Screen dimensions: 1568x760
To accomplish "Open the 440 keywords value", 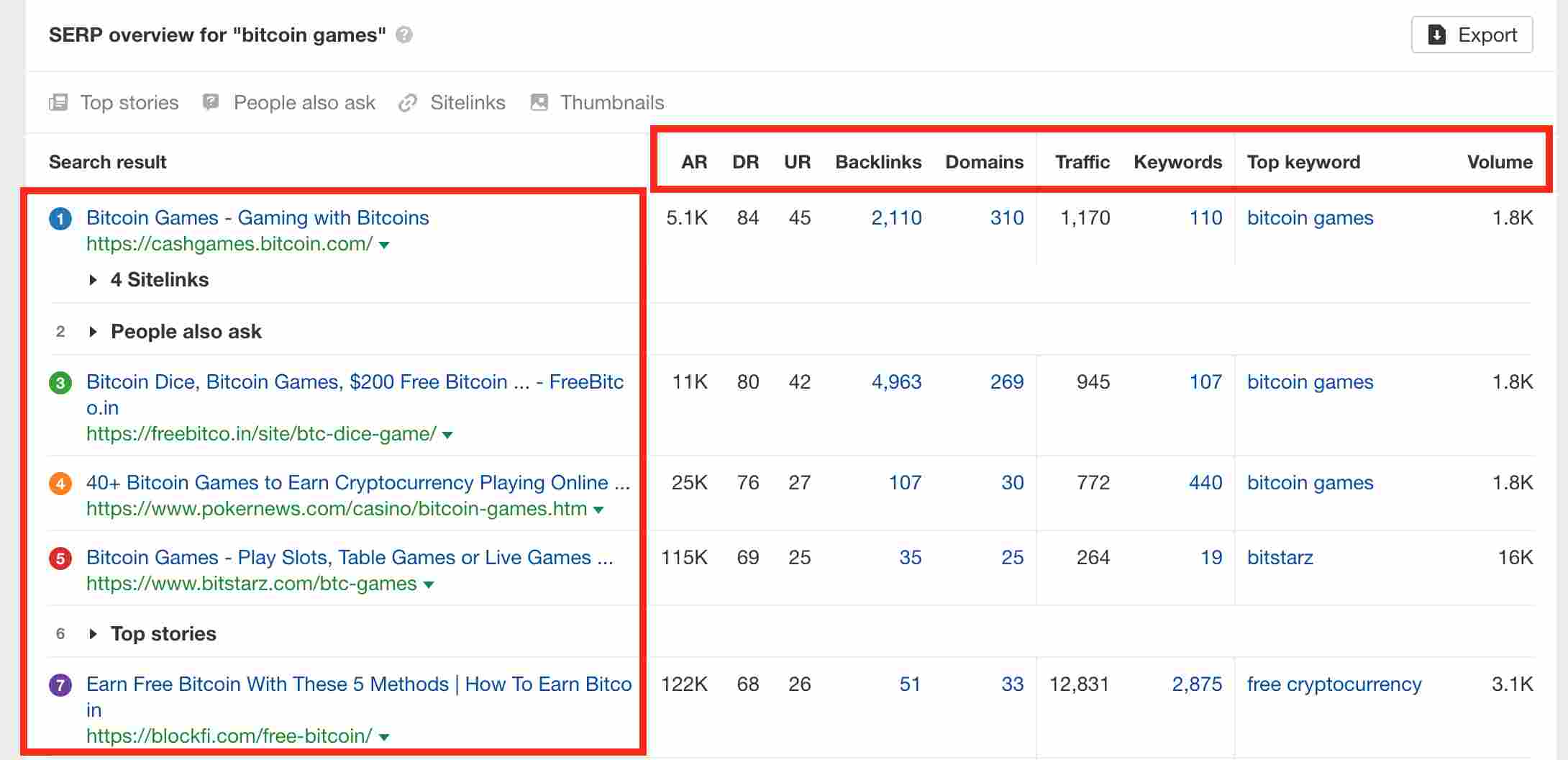I will 1206,482.
